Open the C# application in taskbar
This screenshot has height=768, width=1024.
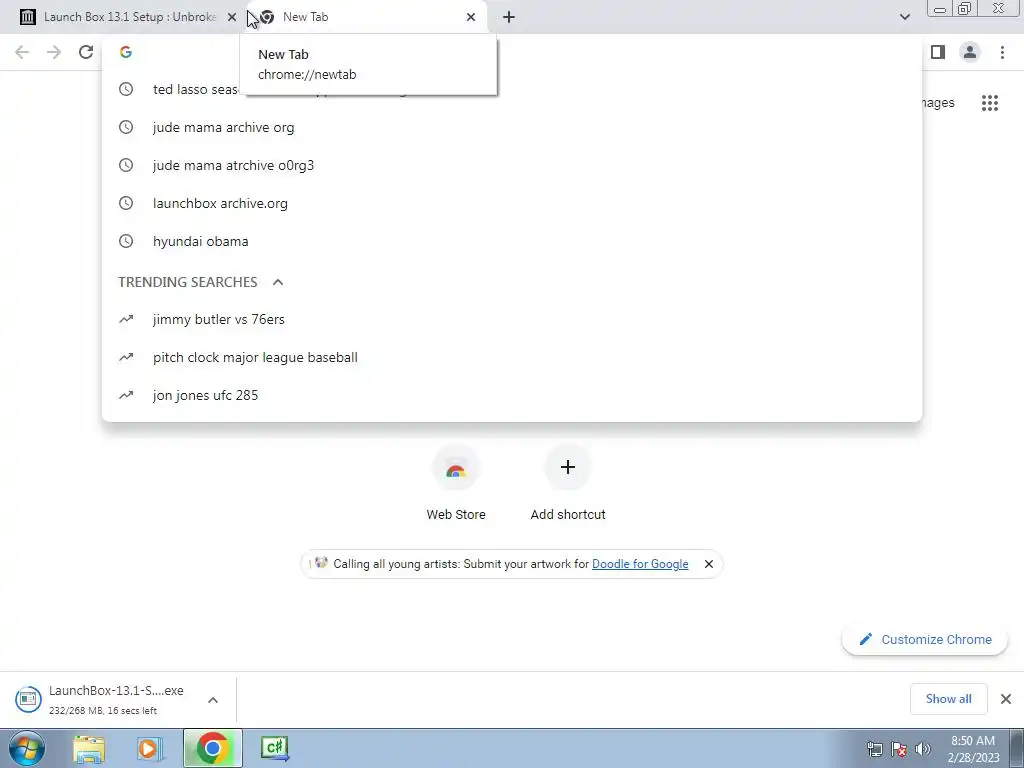(274, 748)
